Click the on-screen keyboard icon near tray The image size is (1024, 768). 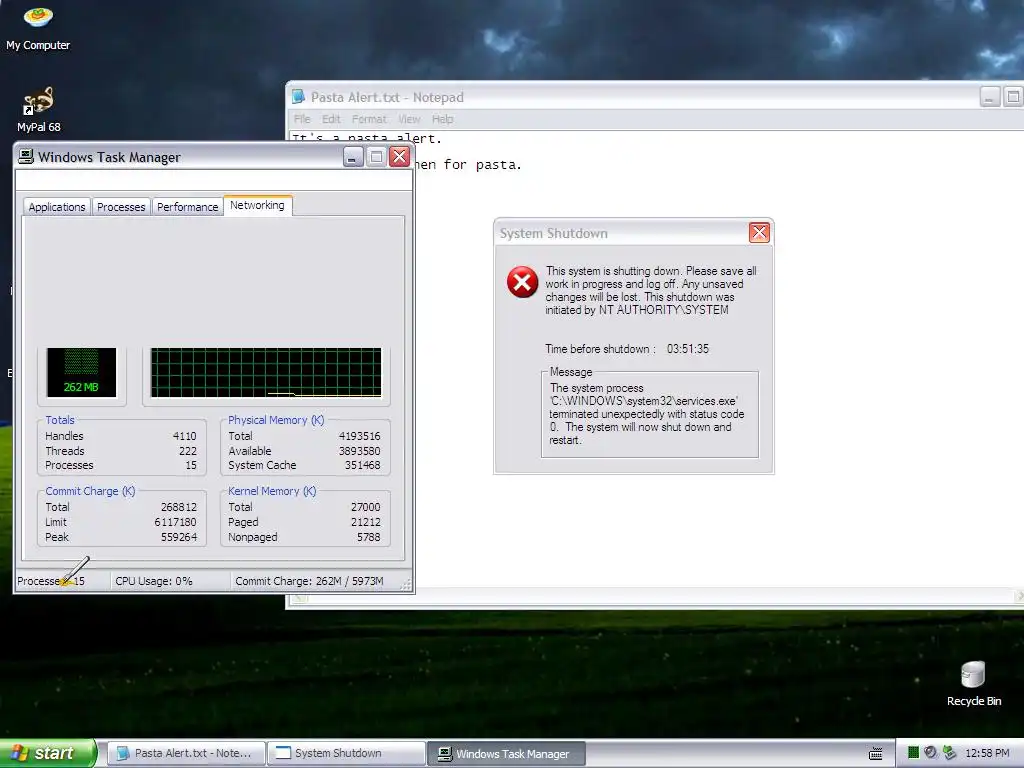point(876,754)
